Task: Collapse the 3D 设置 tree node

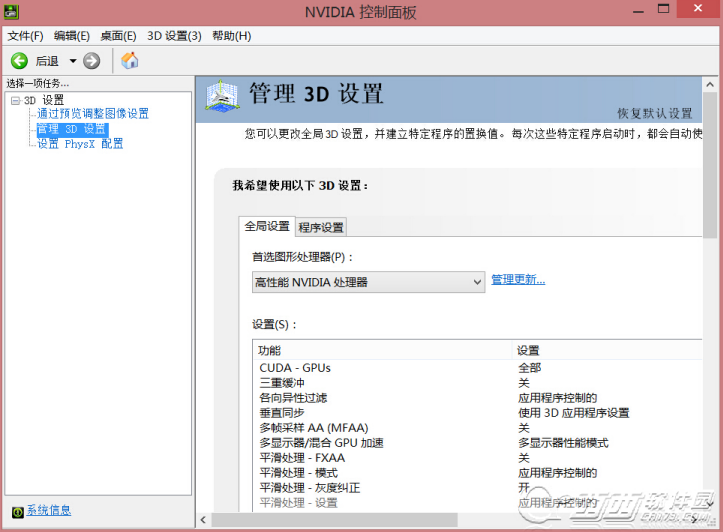Action: pos(16,100)
